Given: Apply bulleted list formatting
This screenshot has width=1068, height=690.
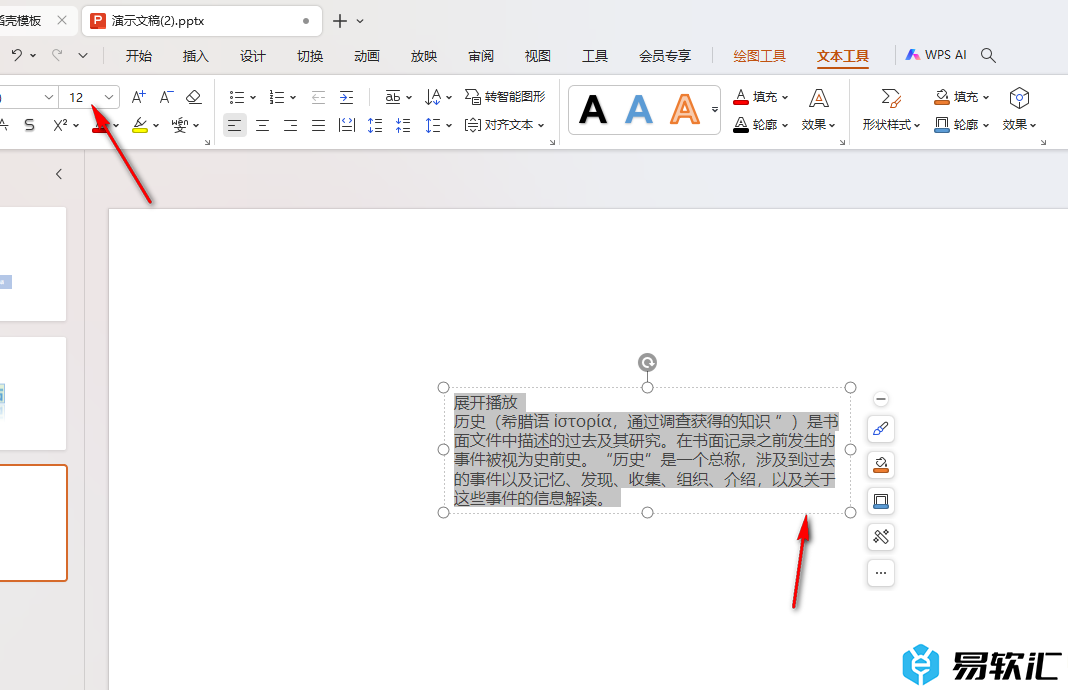Looking at the screenshot, I should (236, 97).
